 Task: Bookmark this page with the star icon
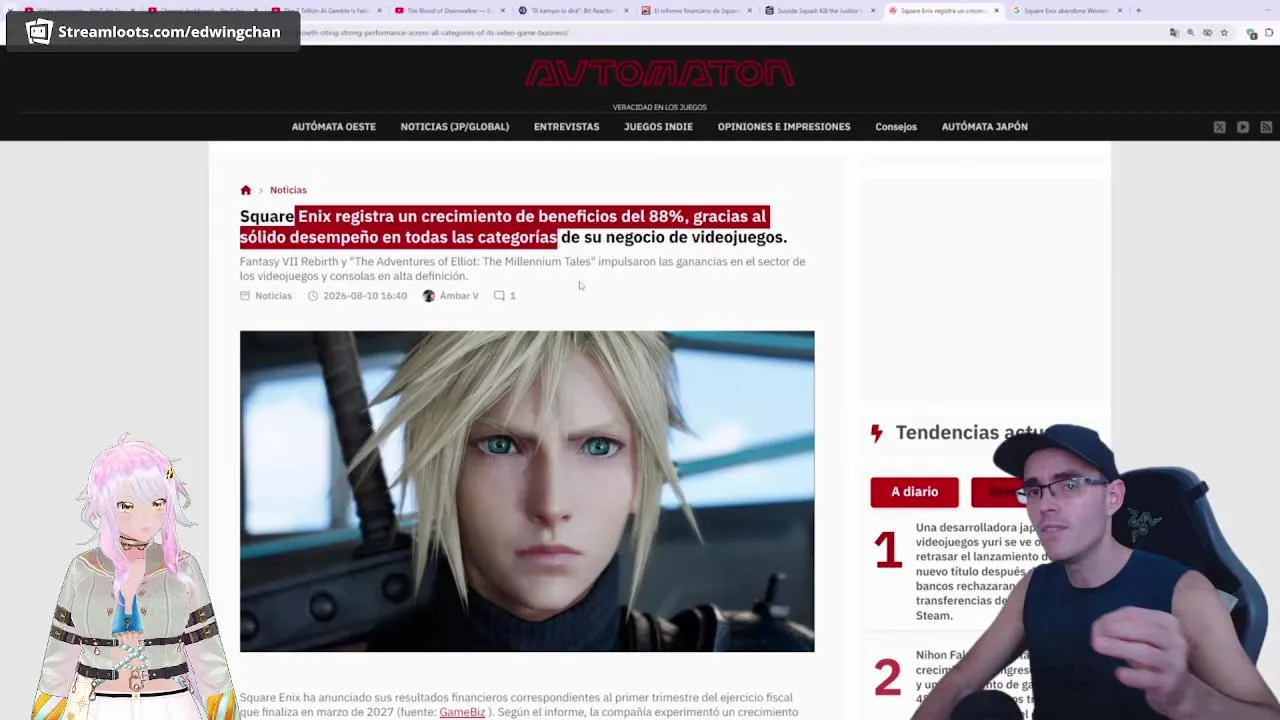(1224, 33)
